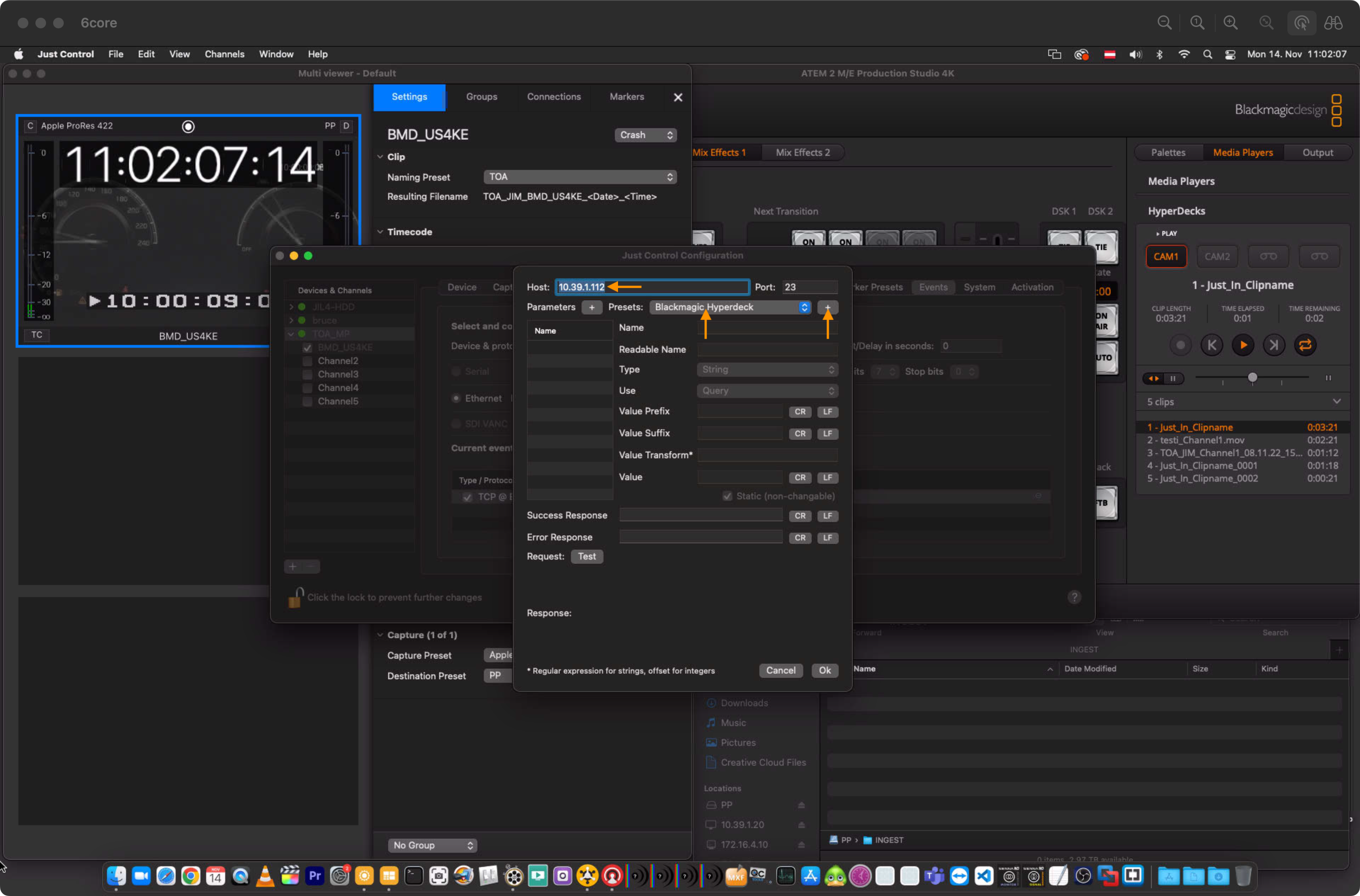
Task: Open the Crash dropdown for BMD_US4KE
Action: coord(645,135)
